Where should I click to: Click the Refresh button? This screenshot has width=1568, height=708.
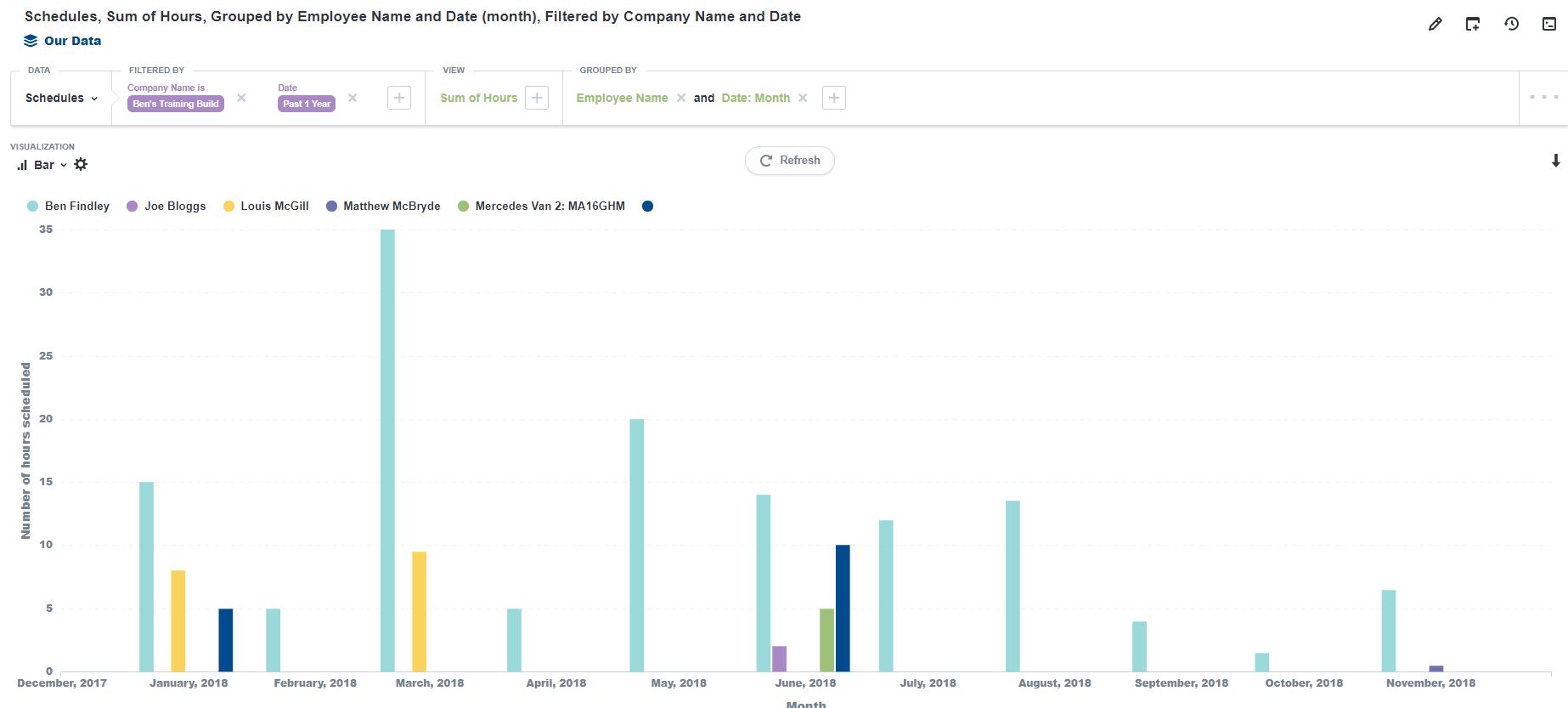(x=789, y=161)
